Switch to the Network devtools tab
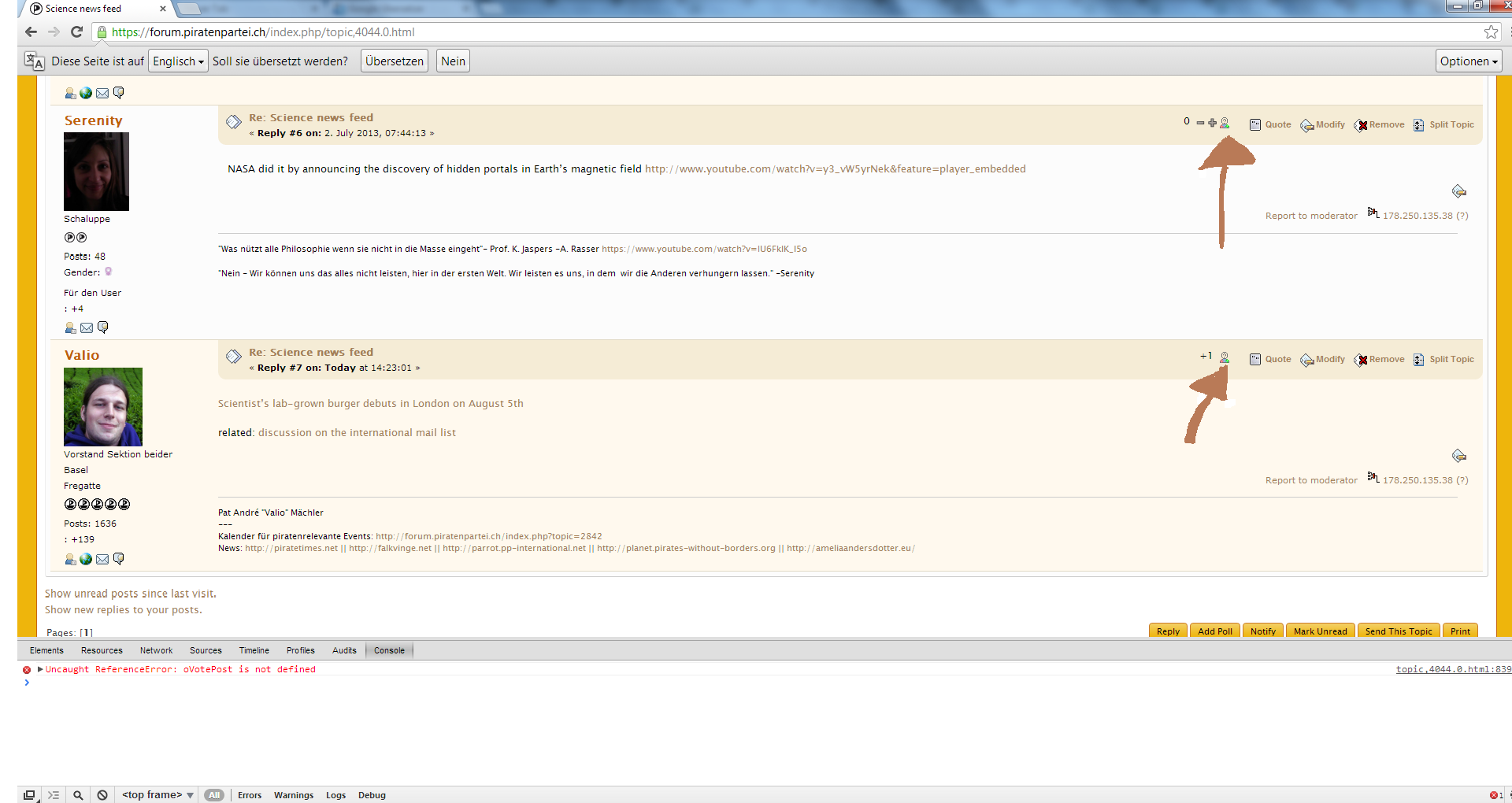Image resolution: width=1512 pixels, height=803 pixels. tap(156, 650)
